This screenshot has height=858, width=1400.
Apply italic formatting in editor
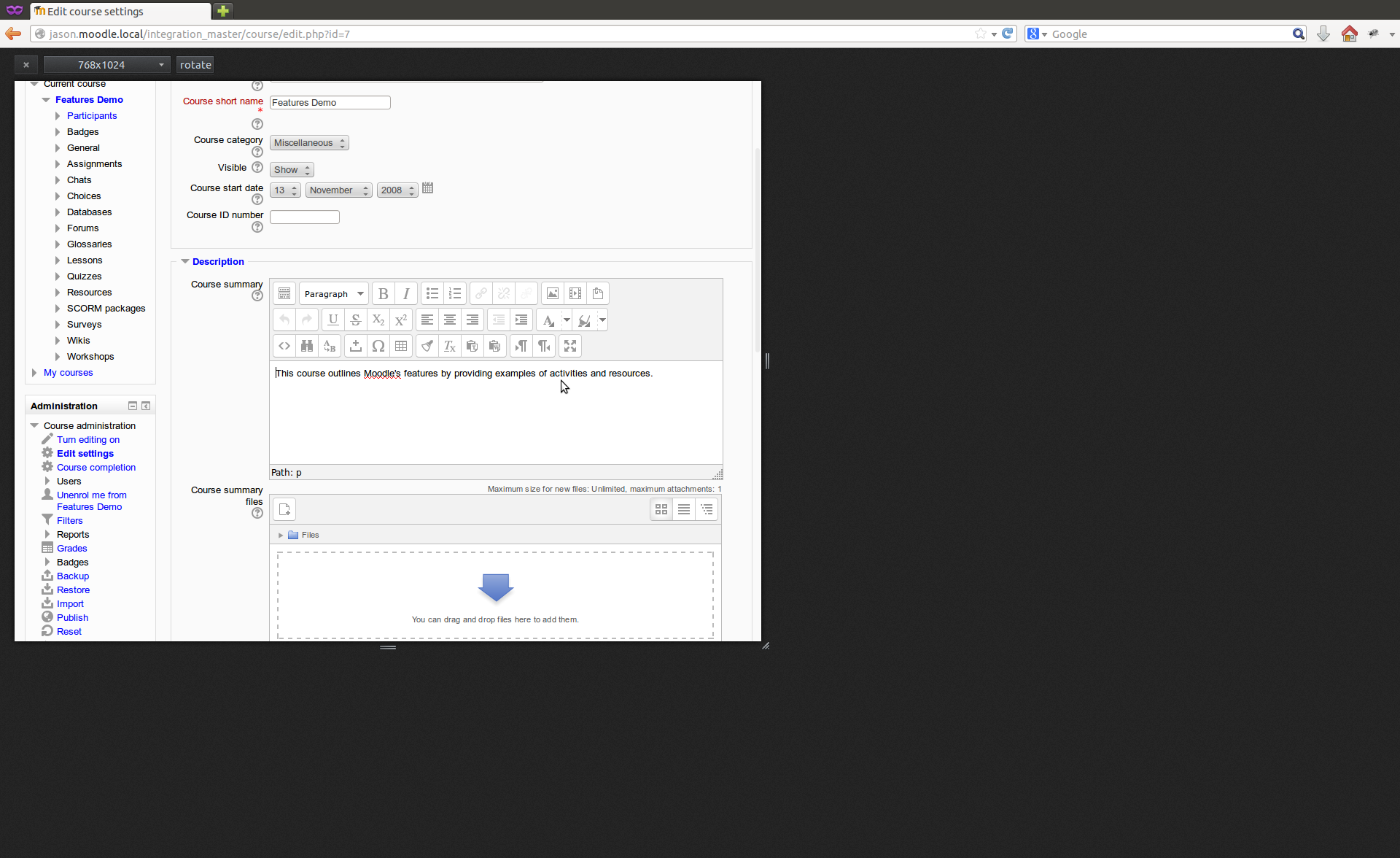(x=406, y=293)
